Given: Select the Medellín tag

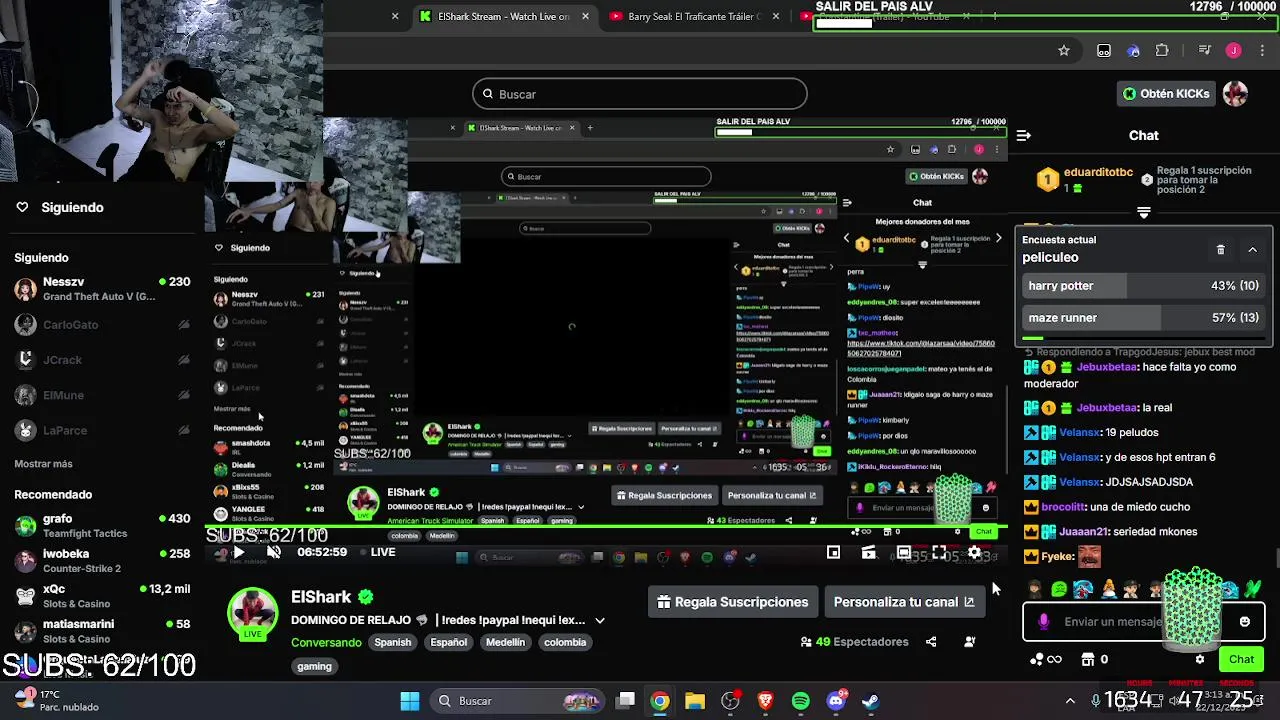Looking at the screenshot, I should pos(505,642).
